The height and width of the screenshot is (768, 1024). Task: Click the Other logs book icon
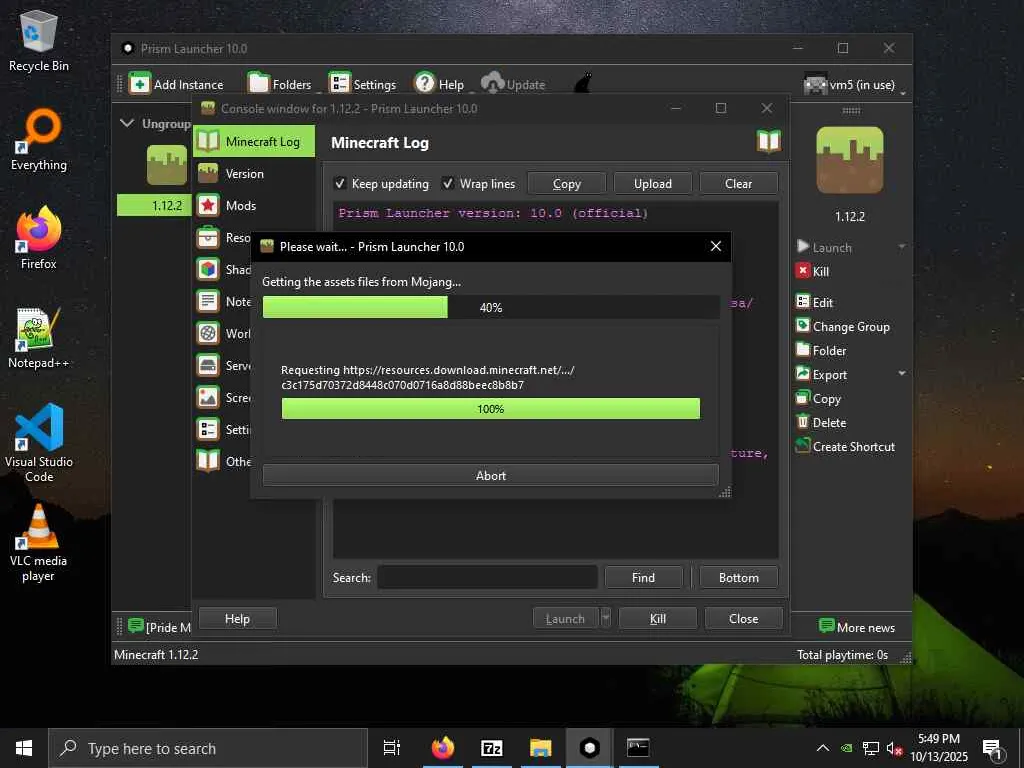coord(208,461)
